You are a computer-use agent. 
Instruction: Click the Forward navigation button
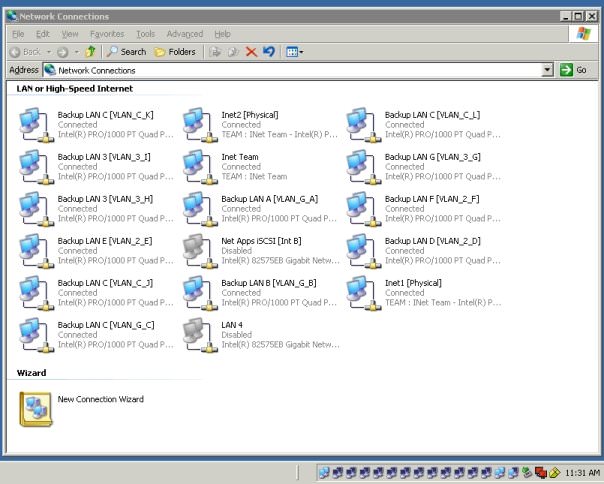62,52
